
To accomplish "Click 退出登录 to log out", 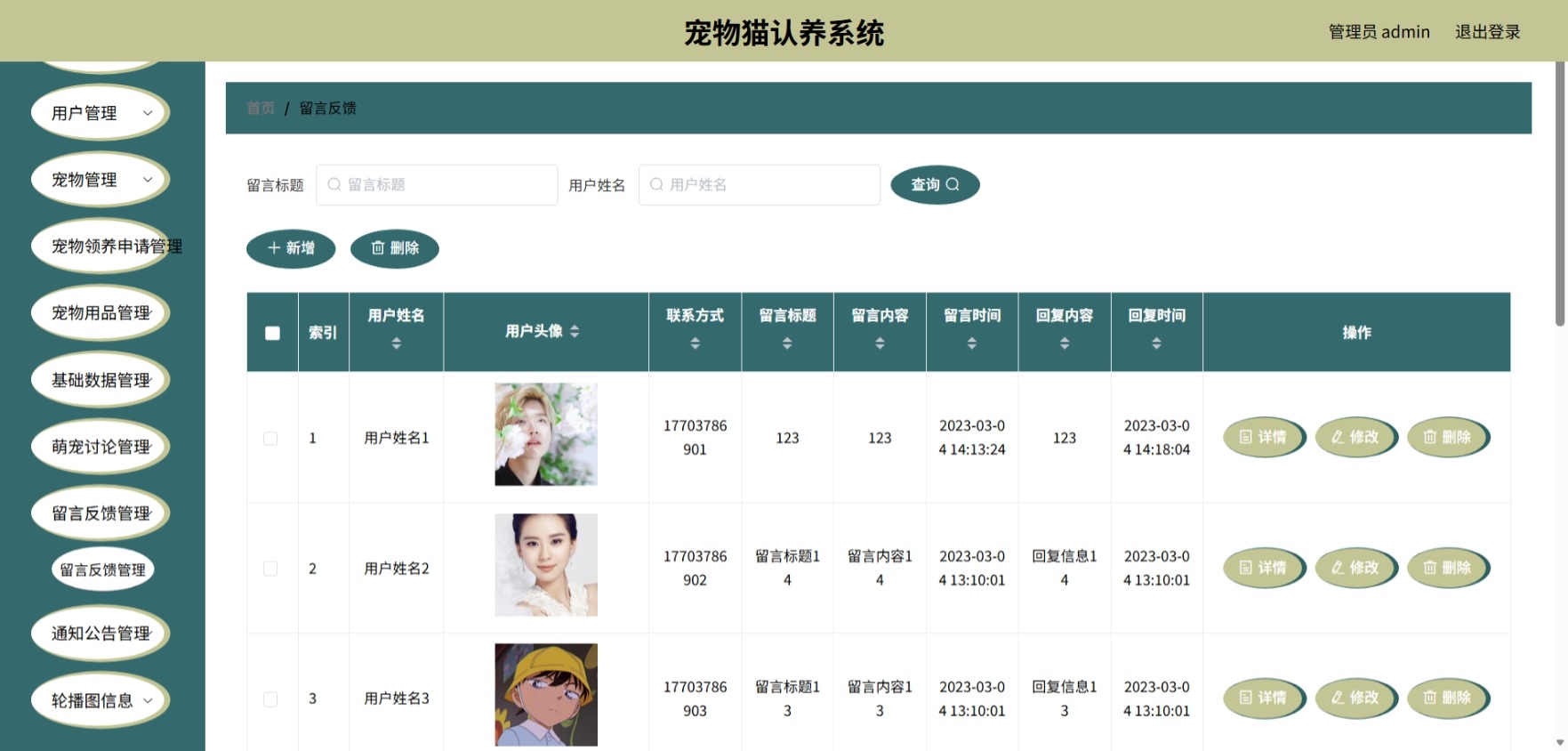I will [1487, 32].
